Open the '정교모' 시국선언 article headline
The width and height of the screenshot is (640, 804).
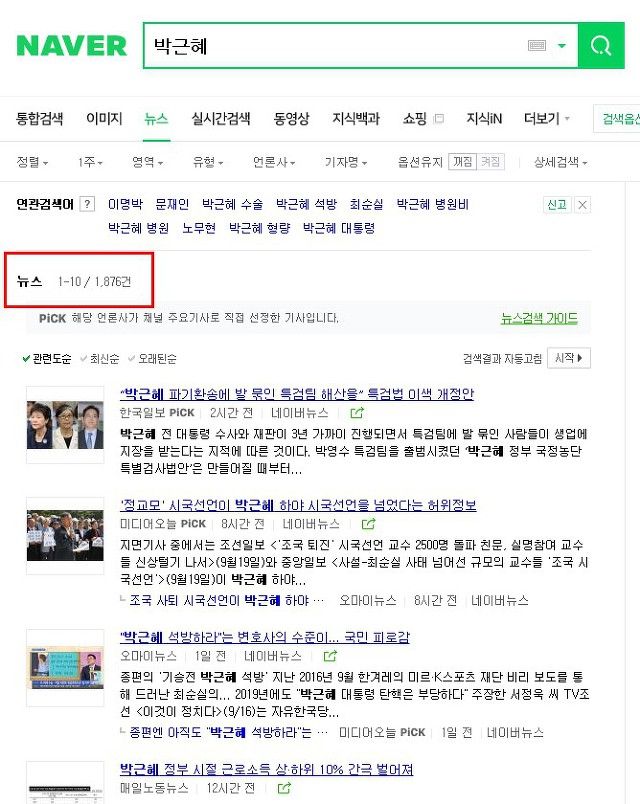[x=298, y=505]
